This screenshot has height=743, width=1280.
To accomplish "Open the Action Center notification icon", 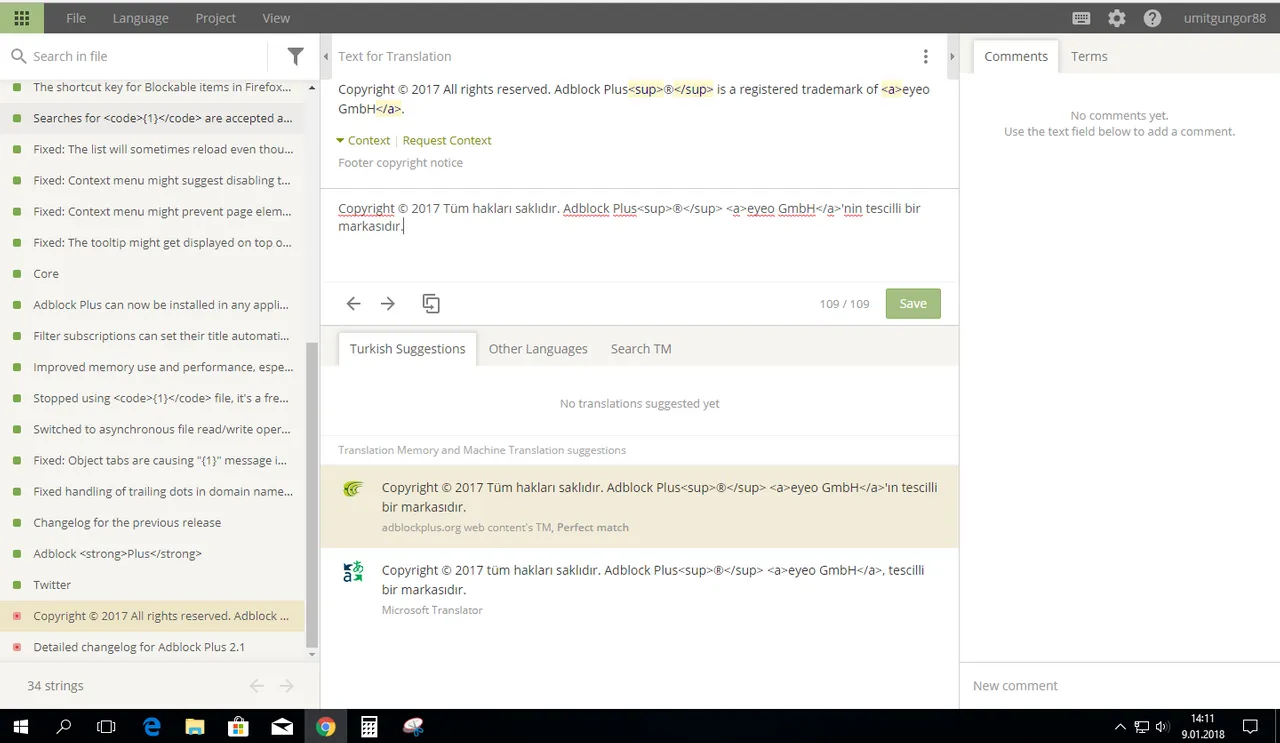I will pyautogui.click(x=1250, y=726).
